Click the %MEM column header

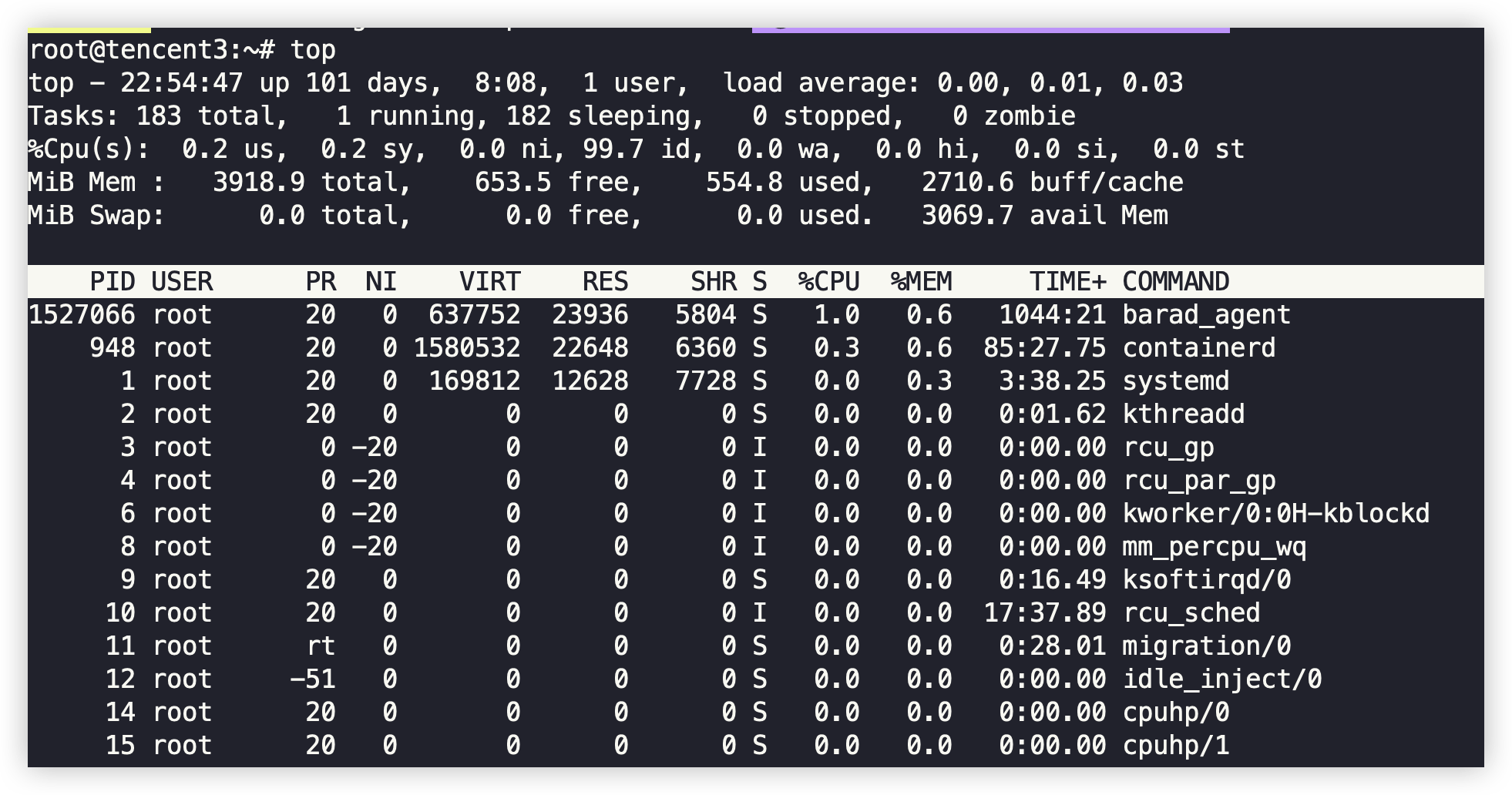click(922, 282)
